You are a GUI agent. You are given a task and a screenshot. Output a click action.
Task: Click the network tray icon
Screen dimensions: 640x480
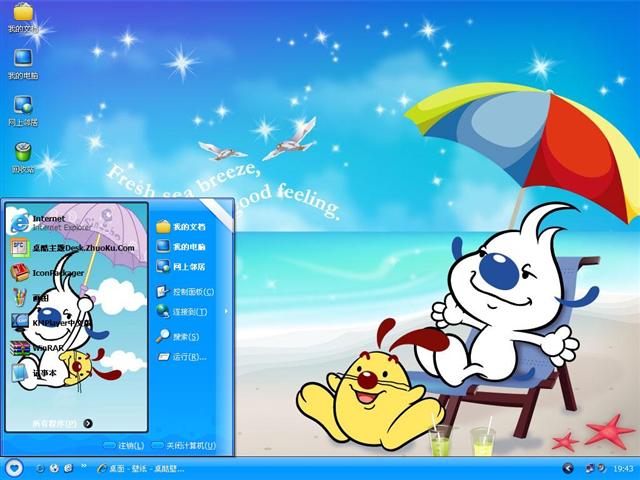coord(589,468)
